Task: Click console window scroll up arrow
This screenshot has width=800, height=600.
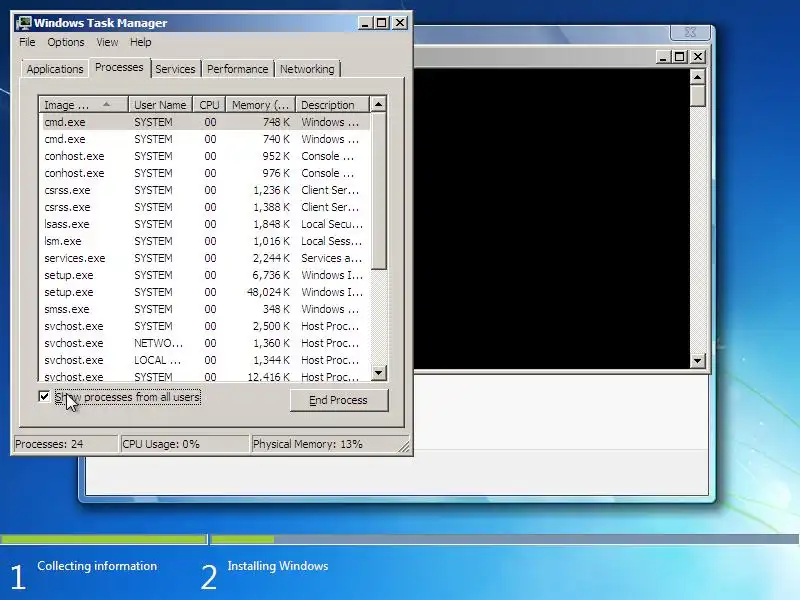Action: [697, 77]
